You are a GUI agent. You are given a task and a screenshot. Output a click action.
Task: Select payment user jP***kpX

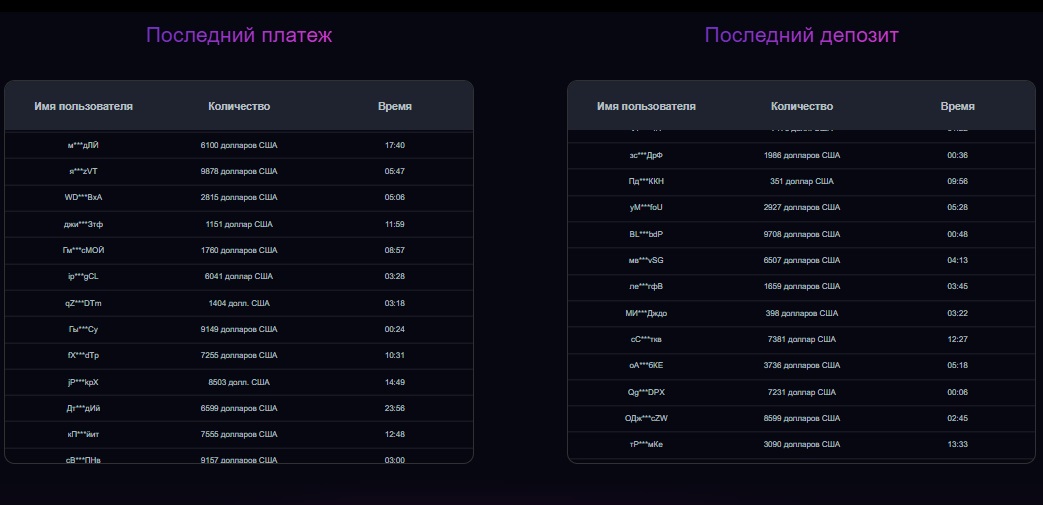tap(83, 382)
